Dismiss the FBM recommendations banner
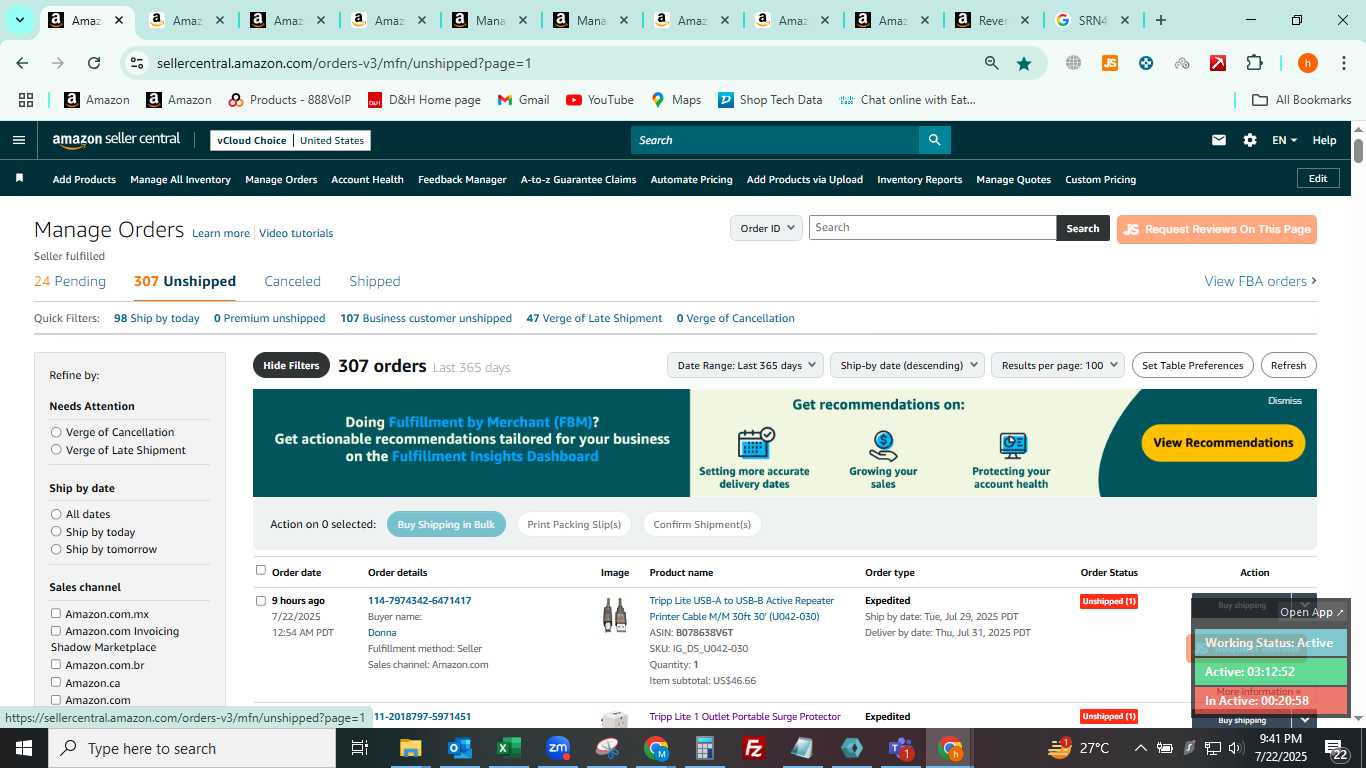 point(1284,400)
